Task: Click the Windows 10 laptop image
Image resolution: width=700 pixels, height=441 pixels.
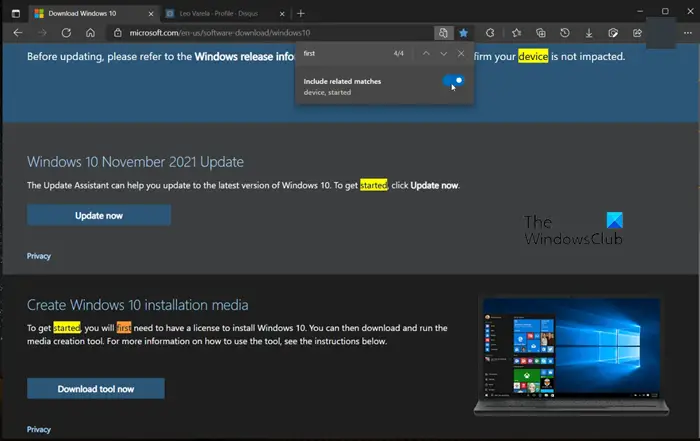Action: point(571,356)
